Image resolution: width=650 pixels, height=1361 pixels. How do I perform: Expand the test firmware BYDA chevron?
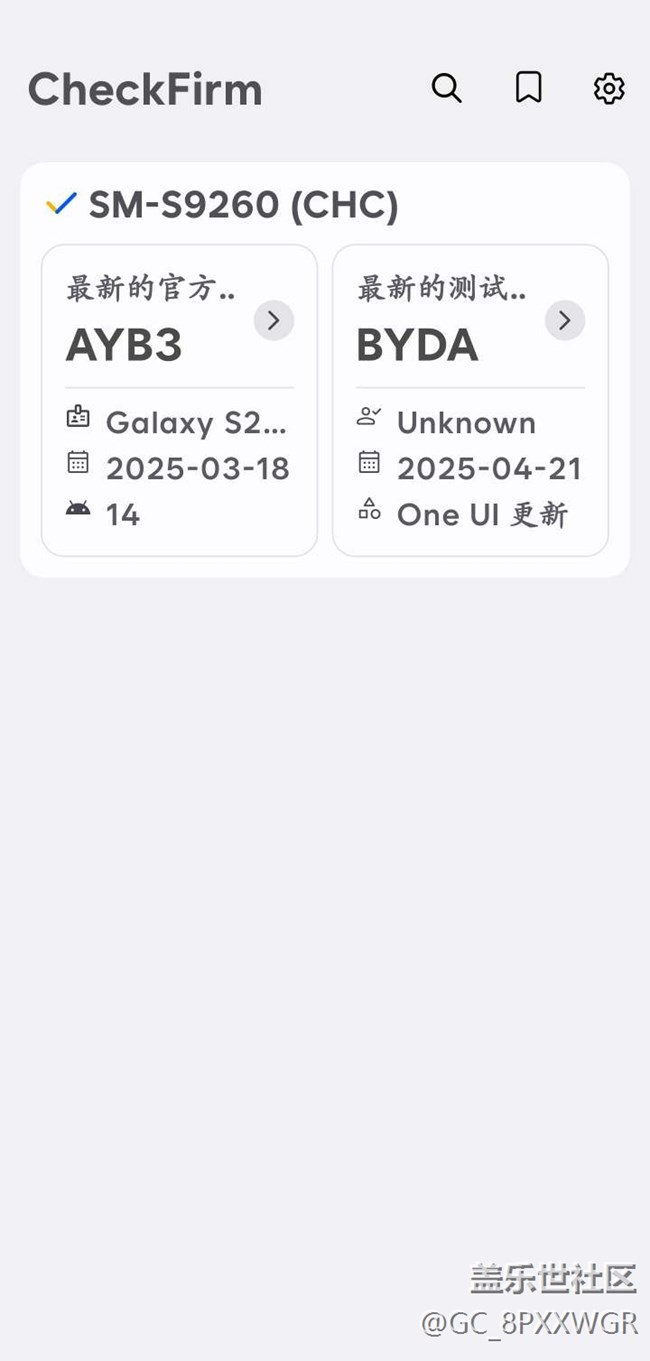point(564,320)
